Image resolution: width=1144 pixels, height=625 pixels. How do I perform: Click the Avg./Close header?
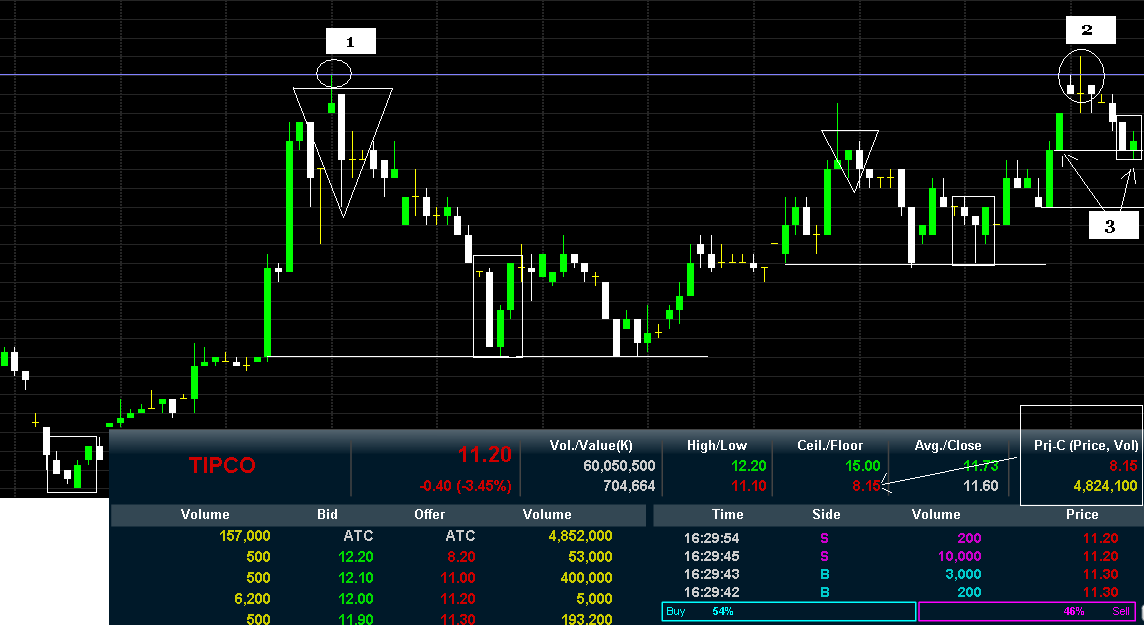point(948,446)
